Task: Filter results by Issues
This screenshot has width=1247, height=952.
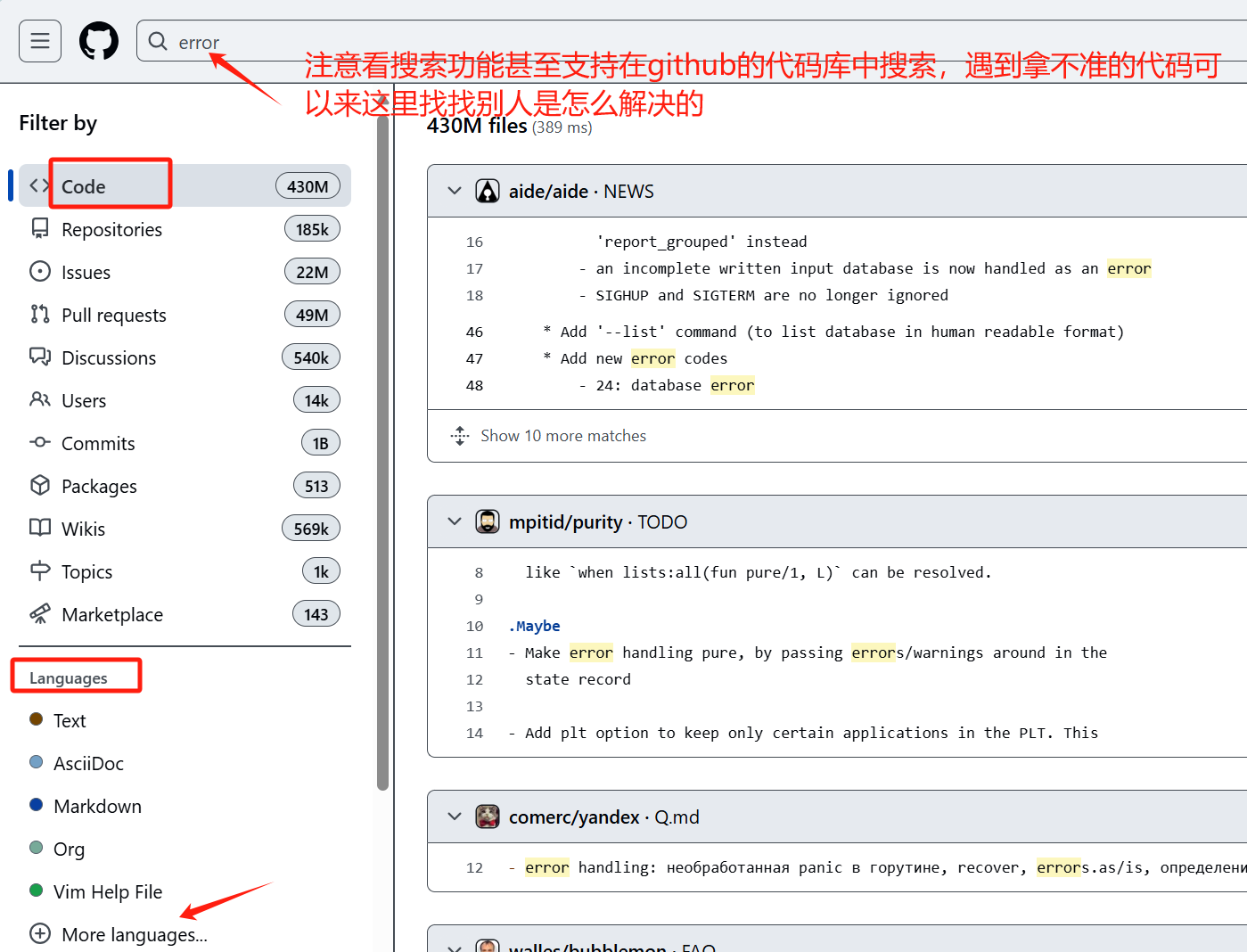Action: click(x=185, y=272)
